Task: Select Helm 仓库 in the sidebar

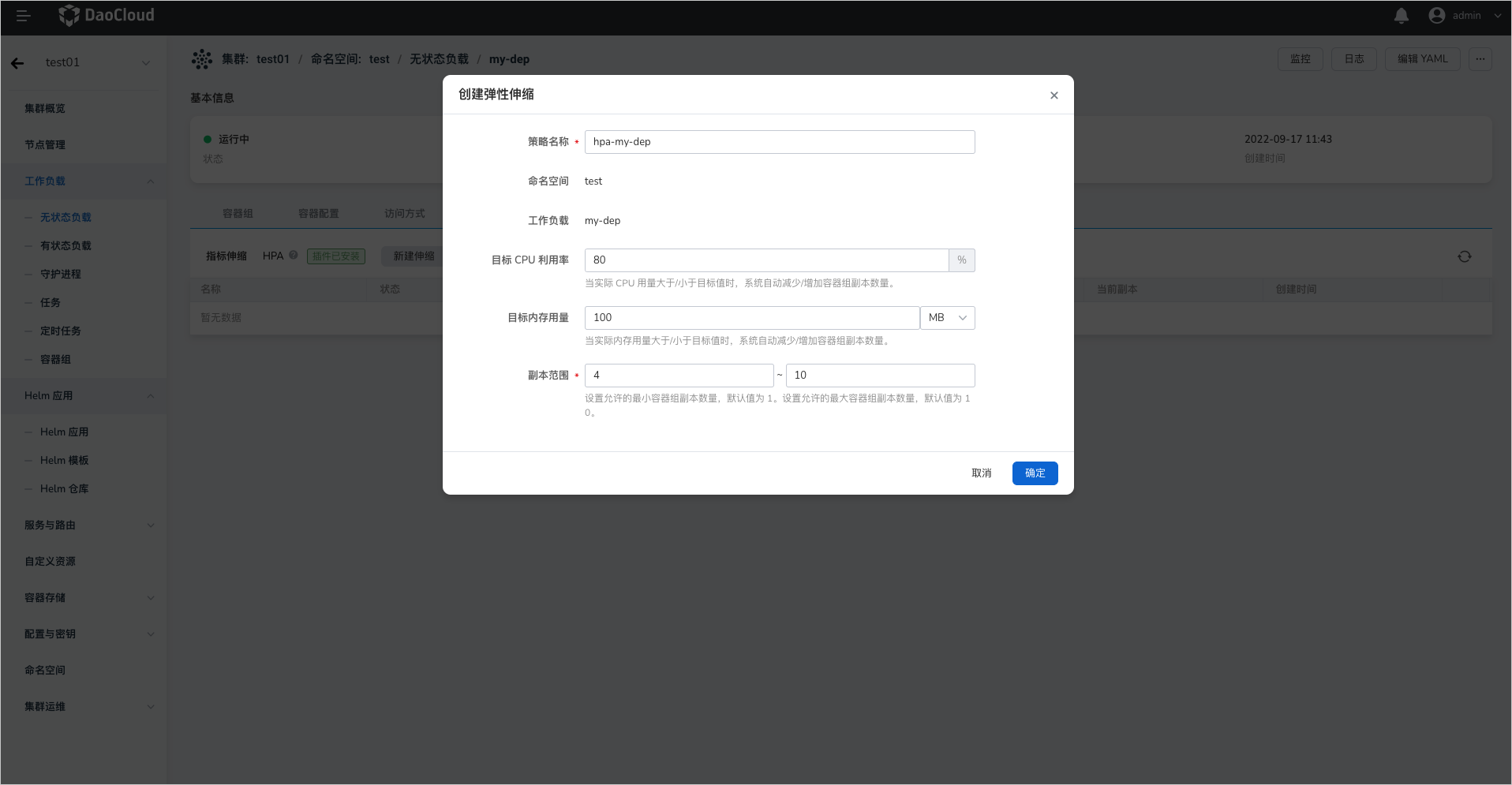Action: click(x=65, y=489)
